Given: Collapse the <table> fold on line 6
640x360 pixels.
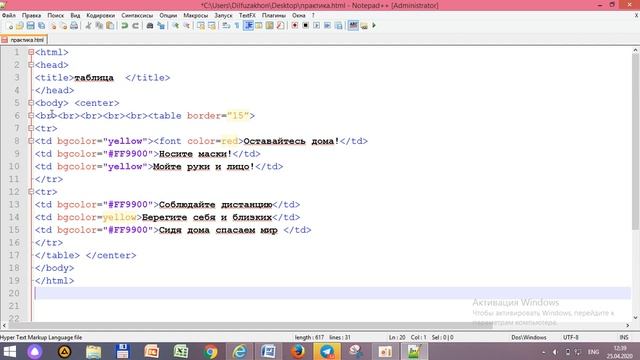Looking at the screenshot, I should (31, 116).
